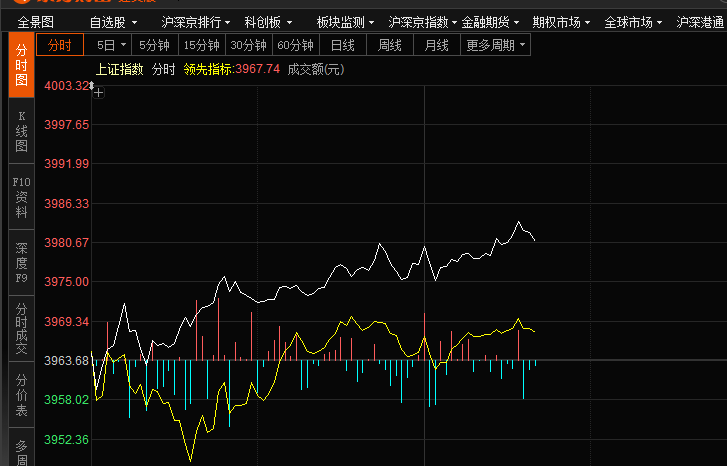Switch to 分时成交 sidebar view

21,329
